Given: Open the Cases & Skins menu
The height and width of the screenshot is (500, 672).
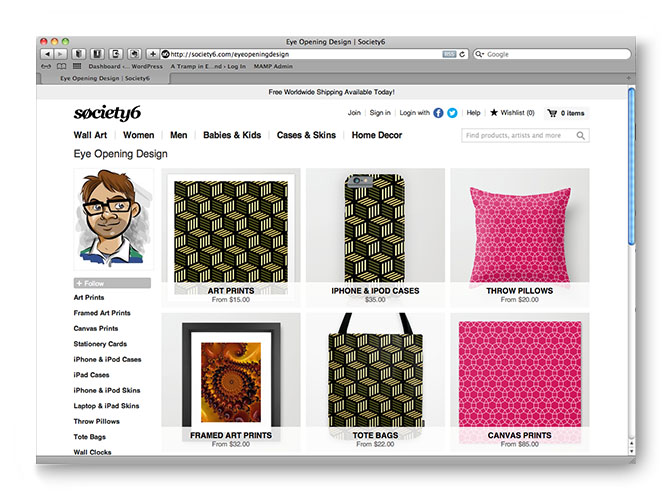Looking at the screenshot, I should click(306, 135).
